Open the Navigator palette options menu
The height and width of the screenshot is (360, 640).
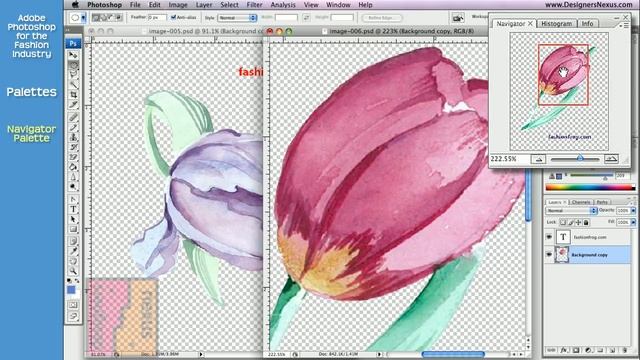pyautogui.click(x=625, y=25)
